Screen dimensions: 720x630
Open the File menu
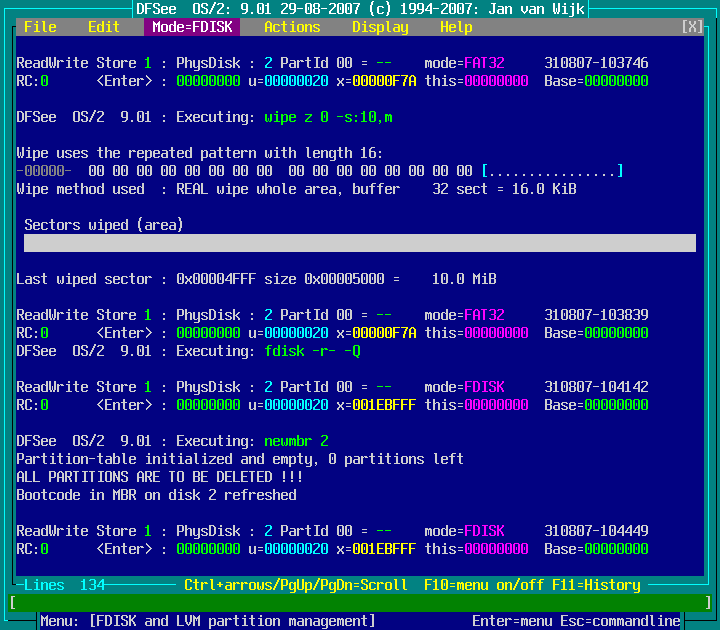(x=40, y=27)
